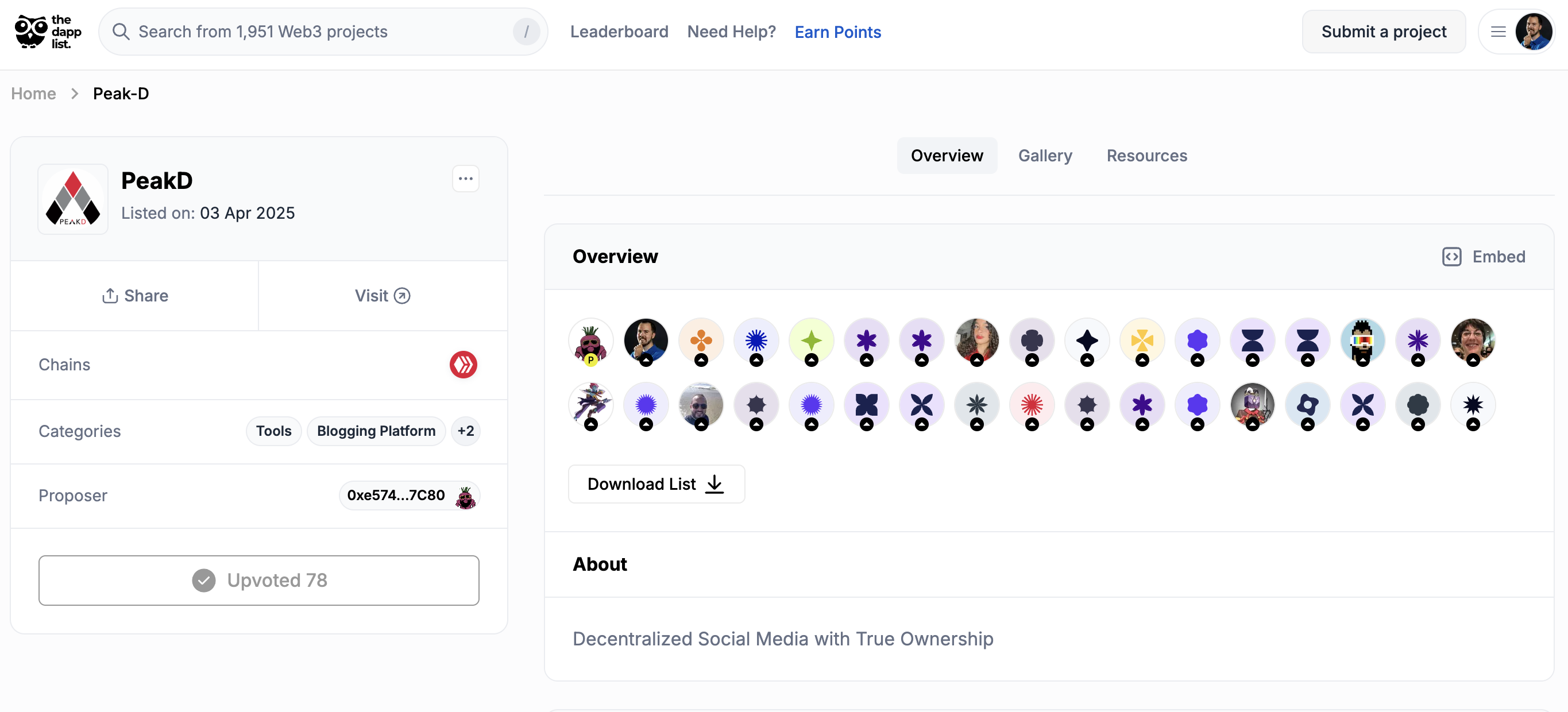Select the Tools category tag
The image size is (1568, 712).
click(x=274, y=431)
